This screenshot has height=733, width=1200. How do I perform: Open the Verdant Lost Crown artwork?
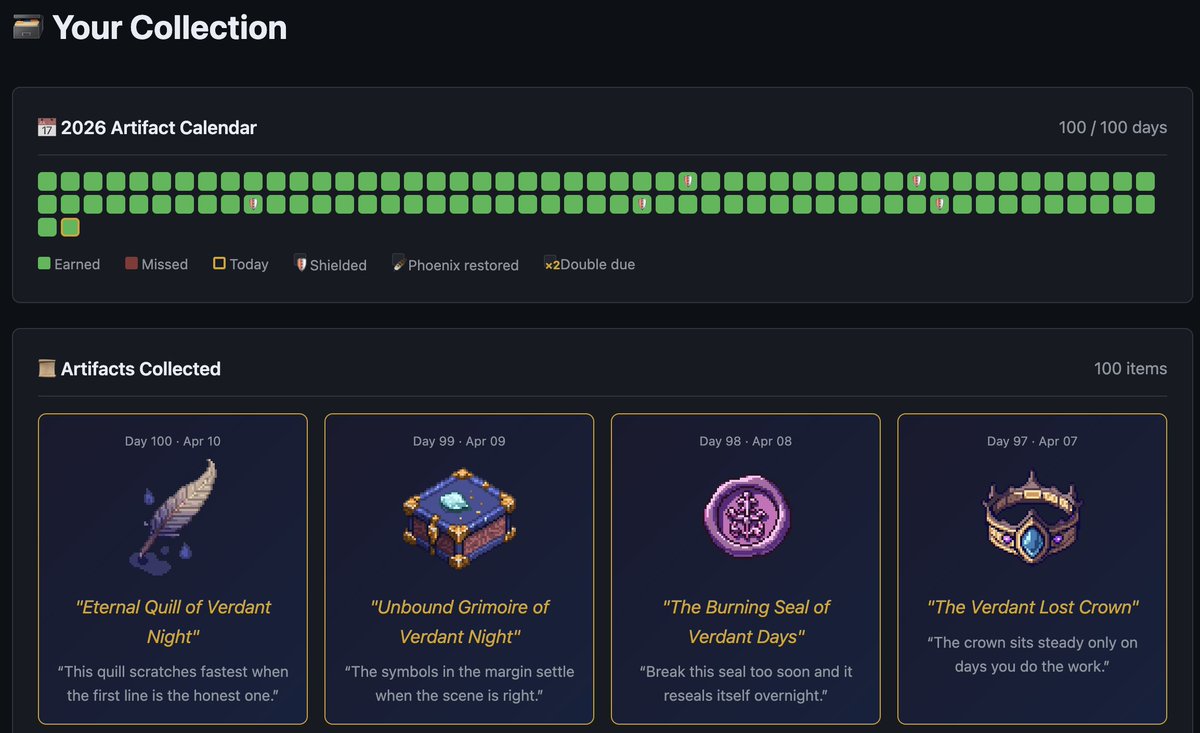coord(1032,518)
